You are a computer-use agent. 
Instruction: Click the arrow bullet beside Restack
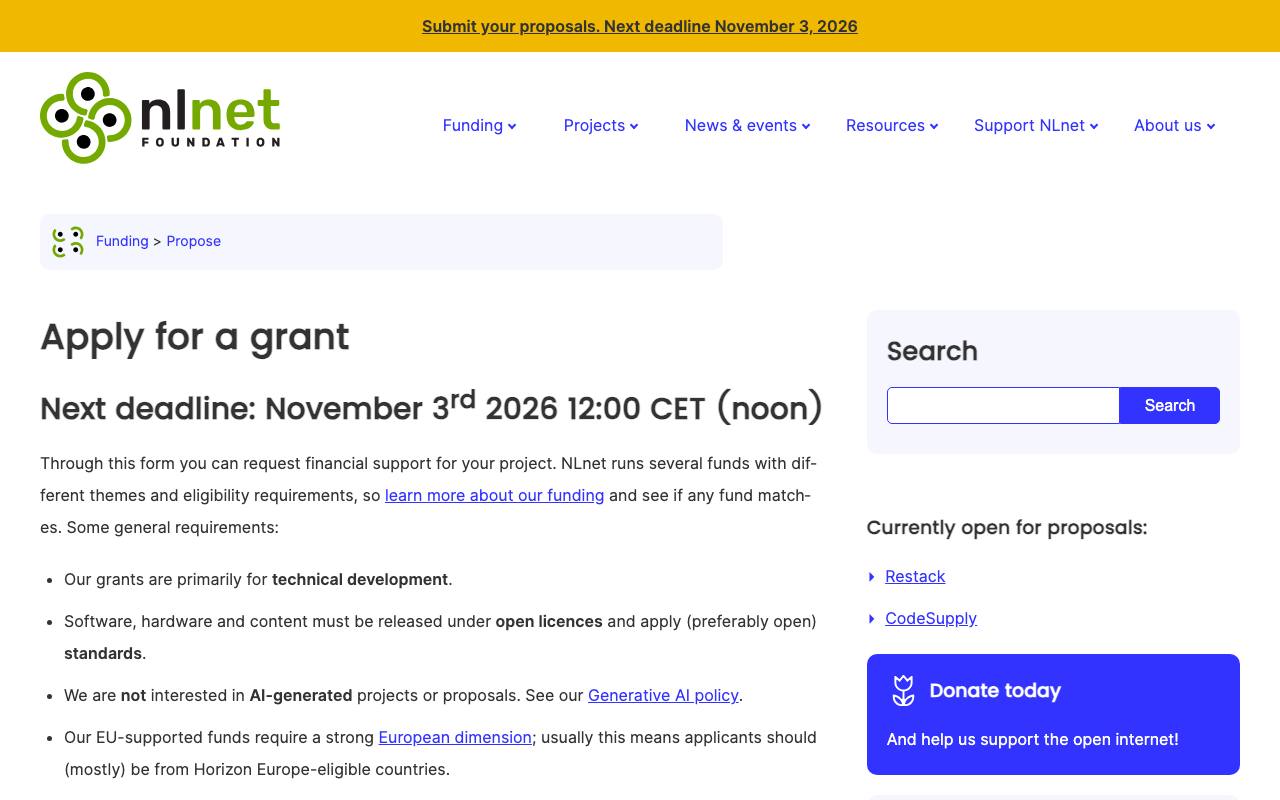(x=872, y=577)
